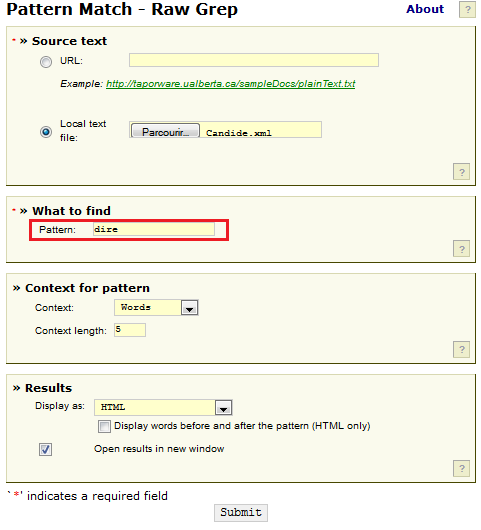481x530 pixels.
Task: Uncheck Open results in new window
Action: click(45, 449)
